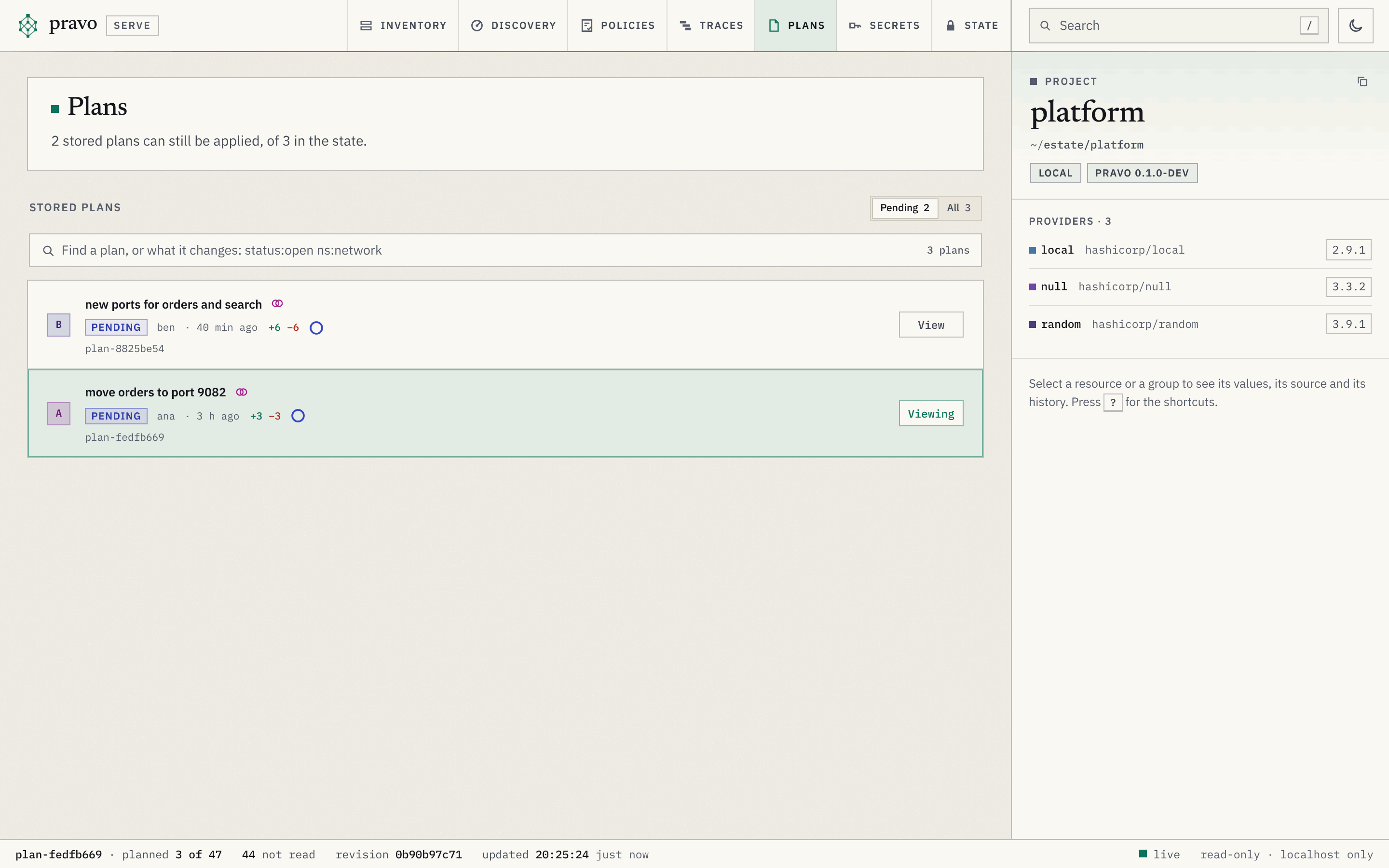This screenshot has width=1389, height=868.
Task: Click the linked-rings icon beside 'move orders to port 9082'
Action: 242,392
